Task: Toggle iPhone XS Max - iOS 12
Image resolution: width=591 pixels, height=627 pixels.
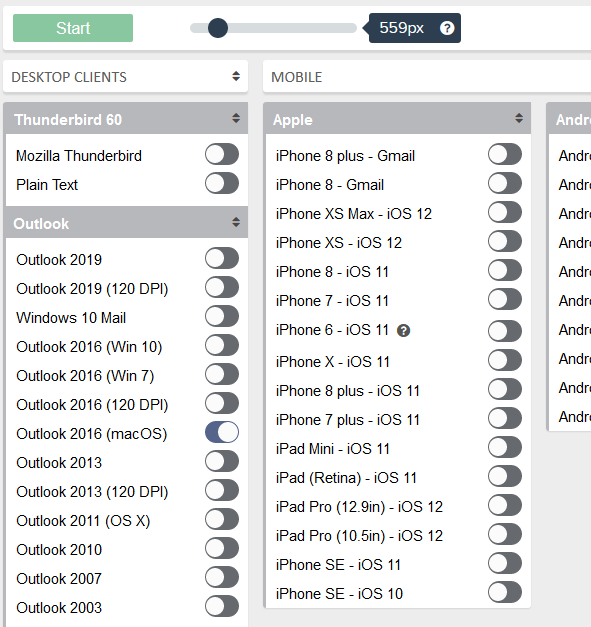Action: coord(505,212)
